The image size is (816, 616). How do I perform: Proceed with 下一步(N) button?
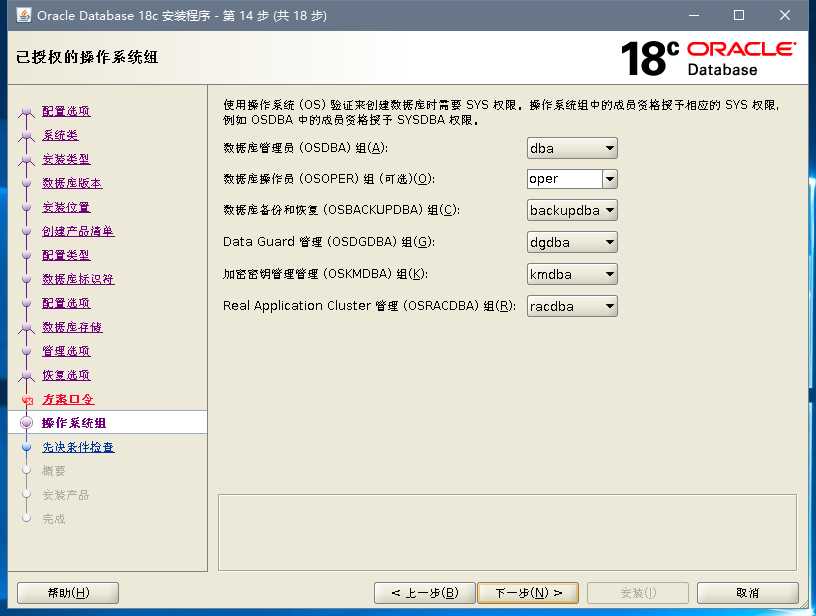click(528, 593)
